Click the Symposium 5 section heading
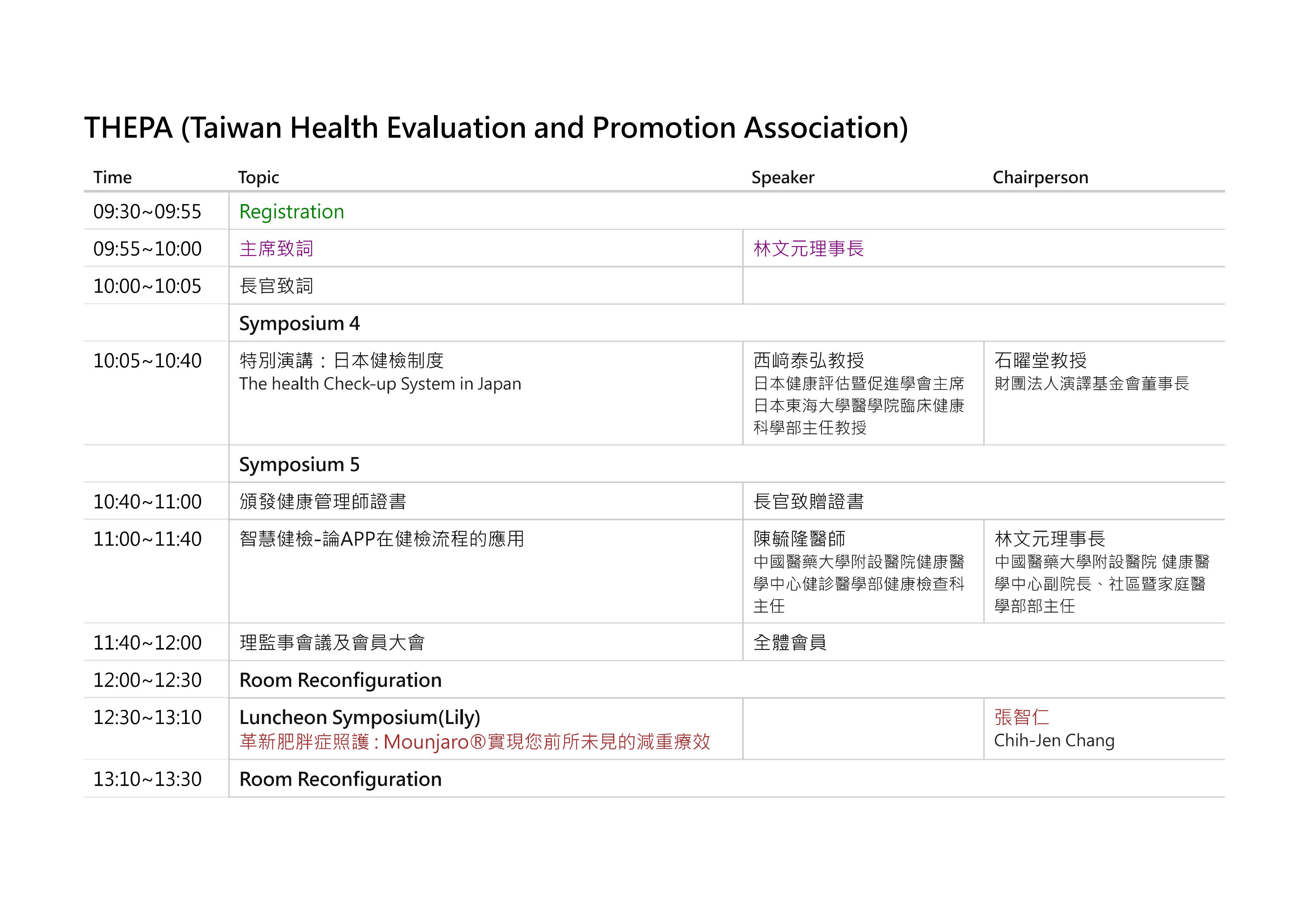Screen dimensions: 1307x924 pos(299,464)
